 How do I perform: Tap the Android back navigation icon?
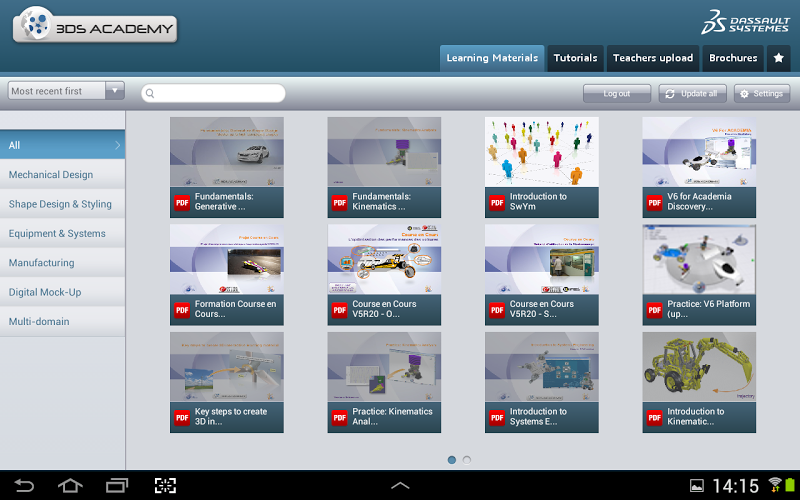coord(24,486)
